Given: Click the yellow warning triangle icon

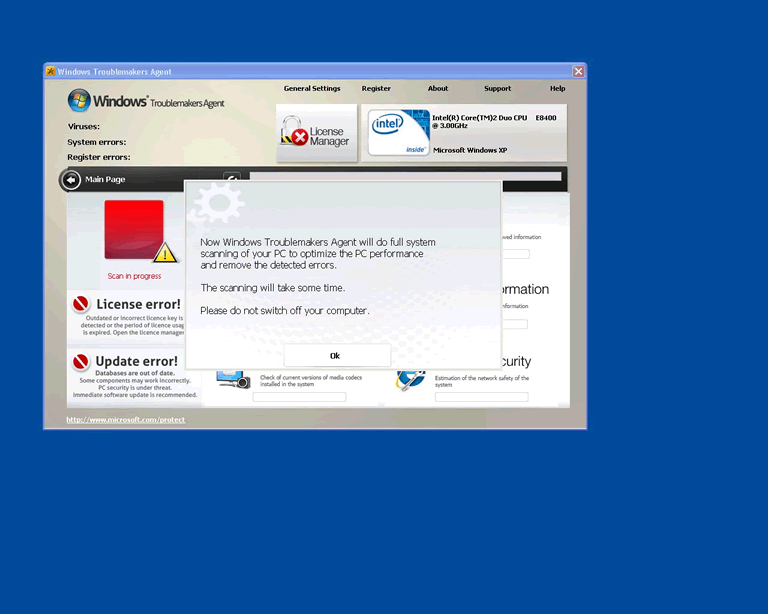Looking at the screenshot, I should click(164, 252).
